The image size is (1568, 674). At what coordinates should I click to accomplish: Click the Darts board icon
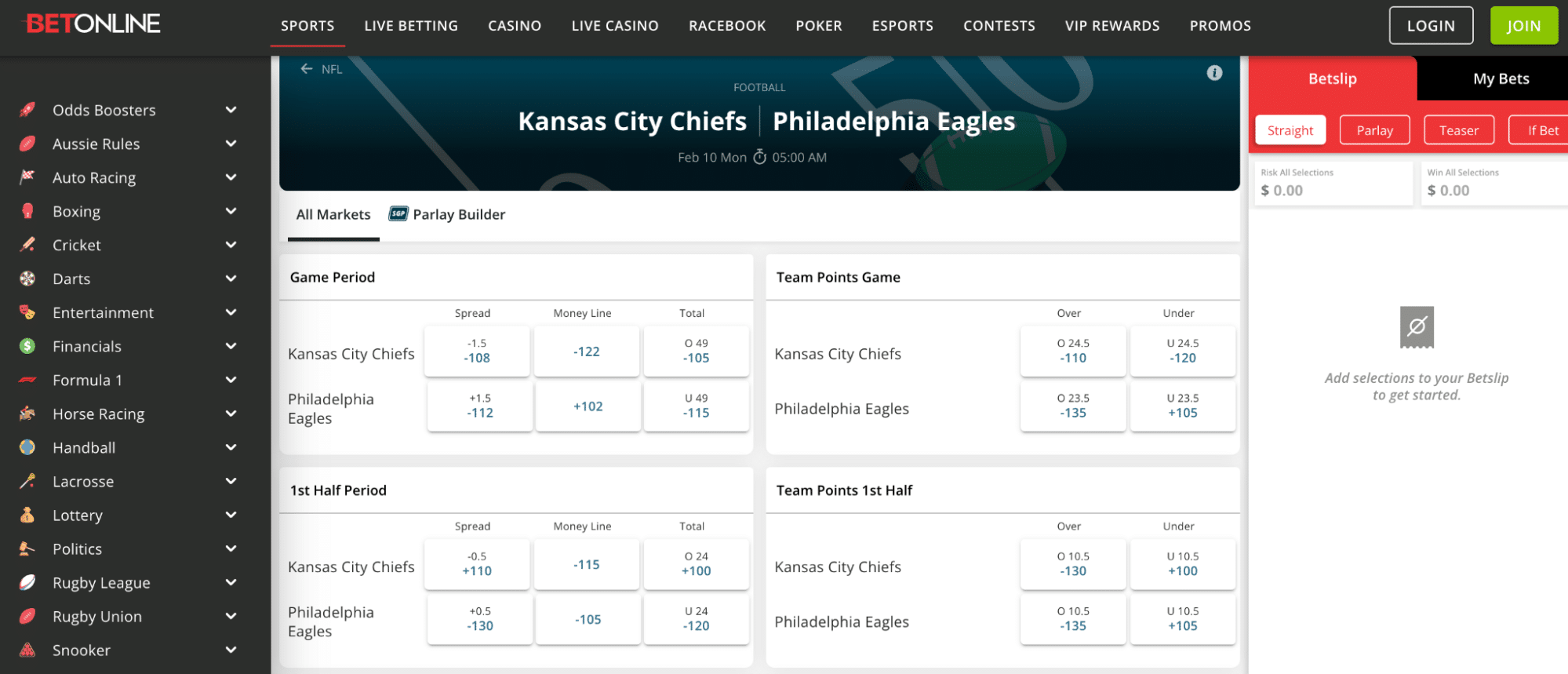[x=27, y=279]
